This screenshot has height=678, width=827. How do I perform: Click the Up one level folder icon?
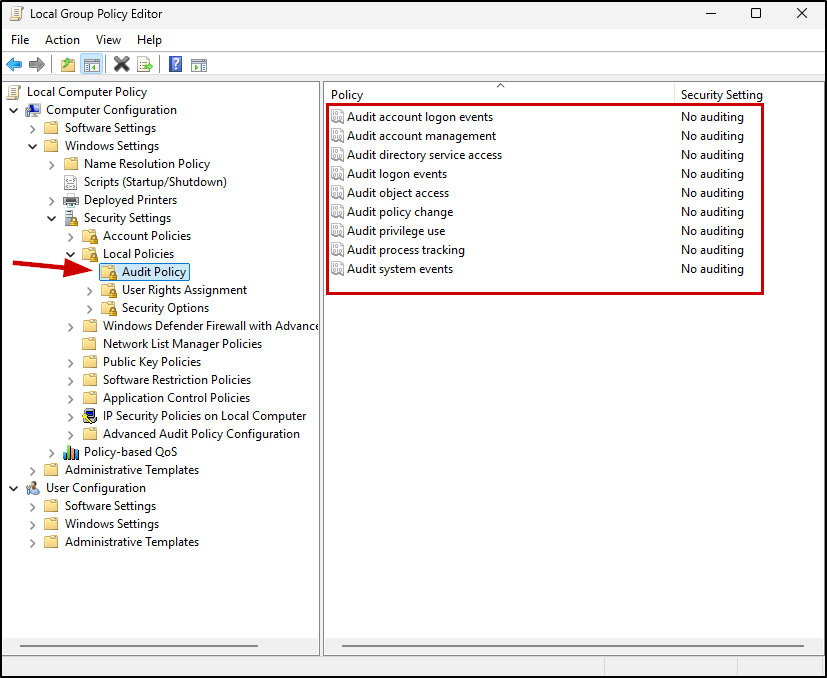tap(68, 65)
